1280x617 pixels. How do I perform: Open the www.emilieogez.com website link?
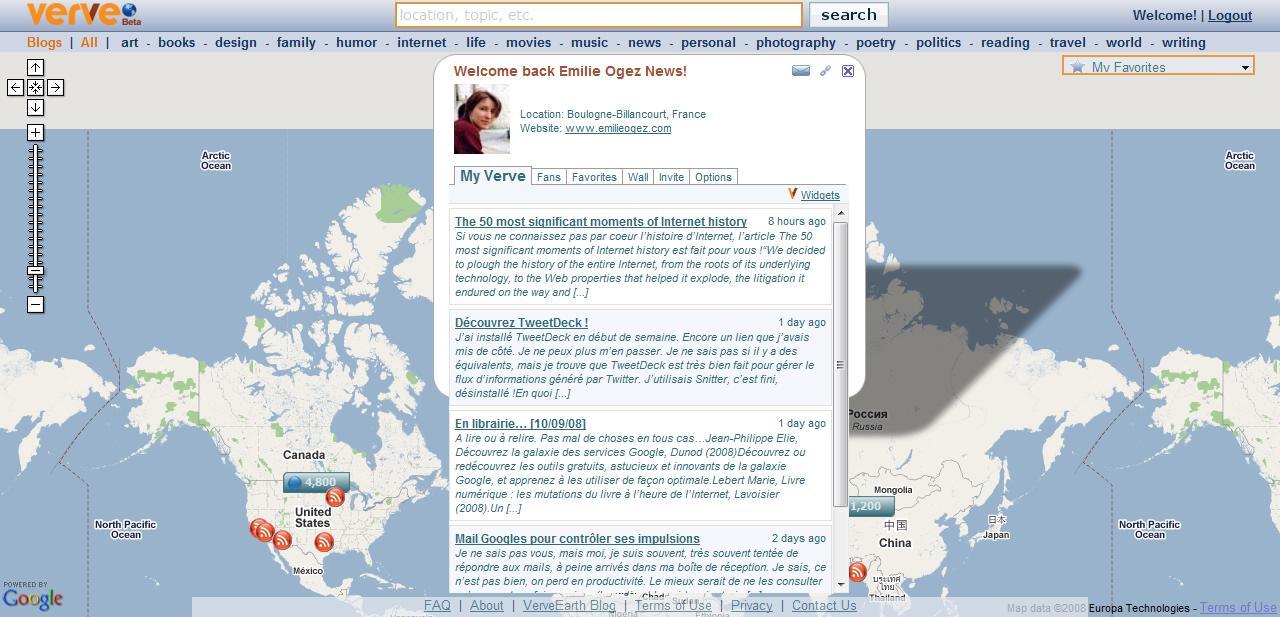[618, 128]
